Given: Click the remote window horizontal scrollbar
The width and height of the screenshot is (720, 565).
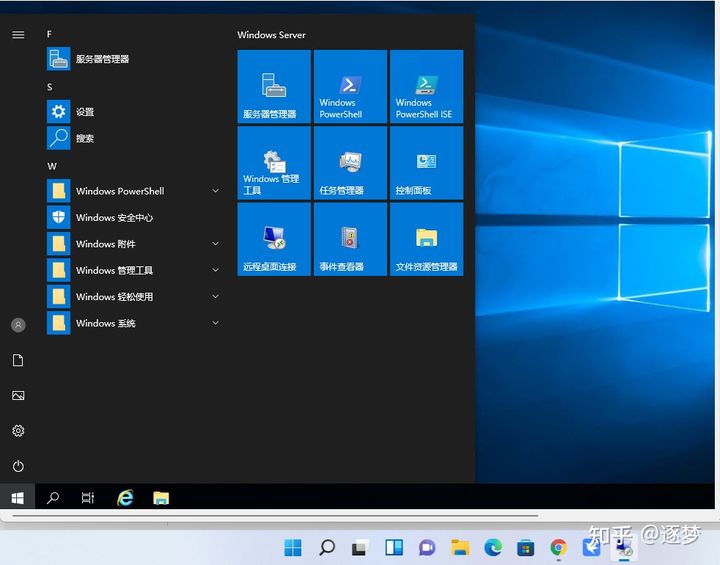Looking at the screenshot, I should [x=276, y=516].
